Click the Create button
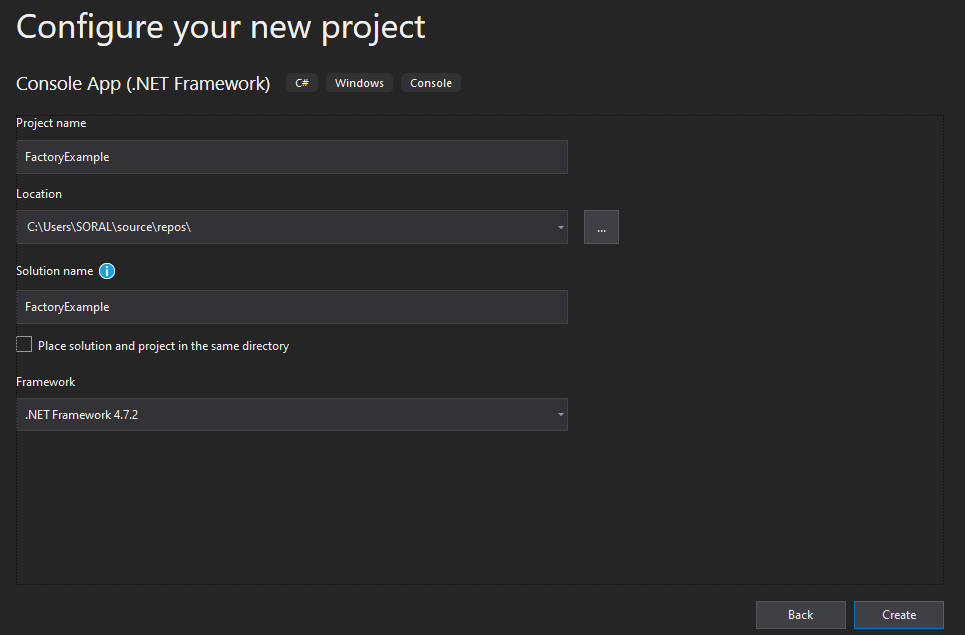 [898, 614]
